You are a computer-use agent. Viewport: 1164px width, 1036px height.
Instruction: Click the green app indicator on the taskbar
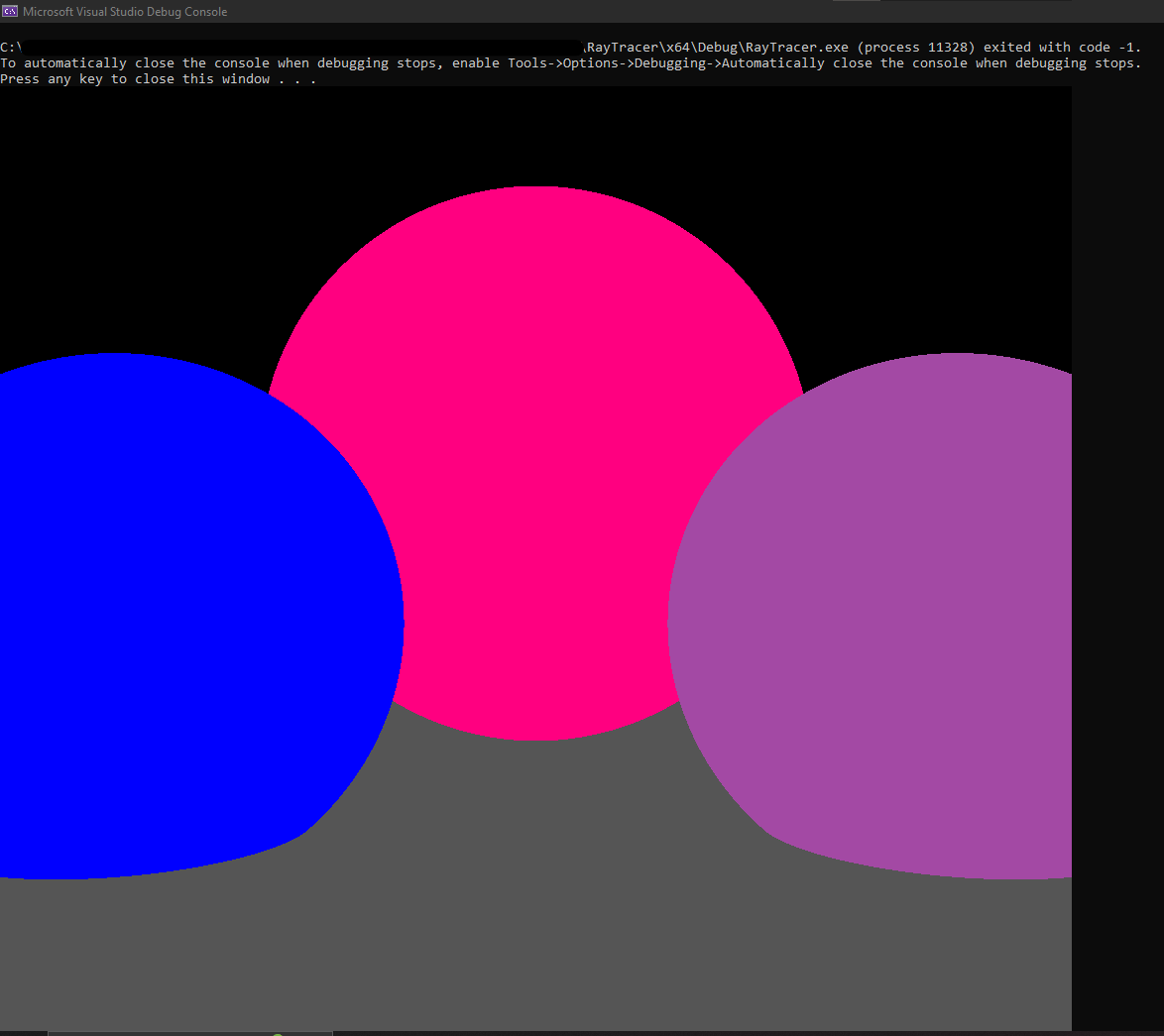tap(279, 1032)
